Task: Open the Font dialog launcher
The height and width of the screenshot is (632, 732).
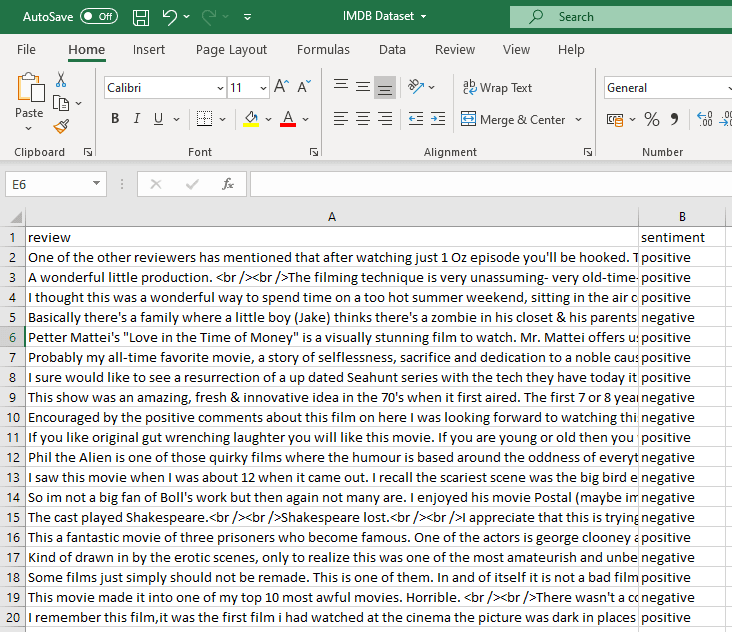Action: coord(314,152)
